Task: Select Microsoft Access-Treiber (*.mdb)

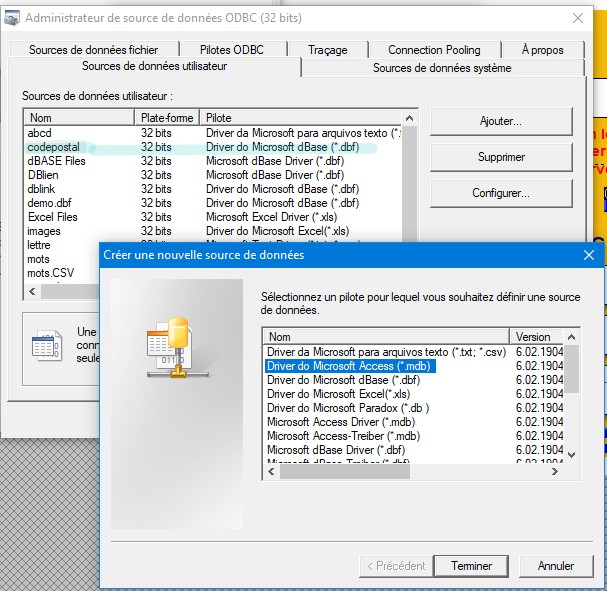Action: [x=343, y=436]
